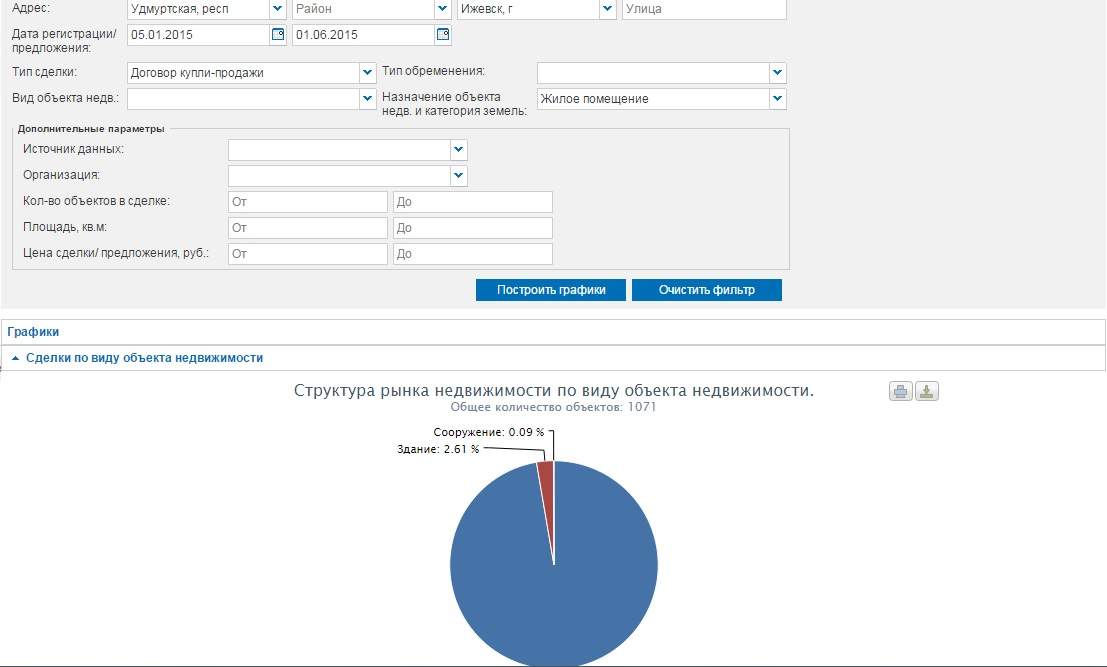The height and width of the screenshot is (667, 1107).
Task: Print the pie chart
Action: click(x=900, y=391)
